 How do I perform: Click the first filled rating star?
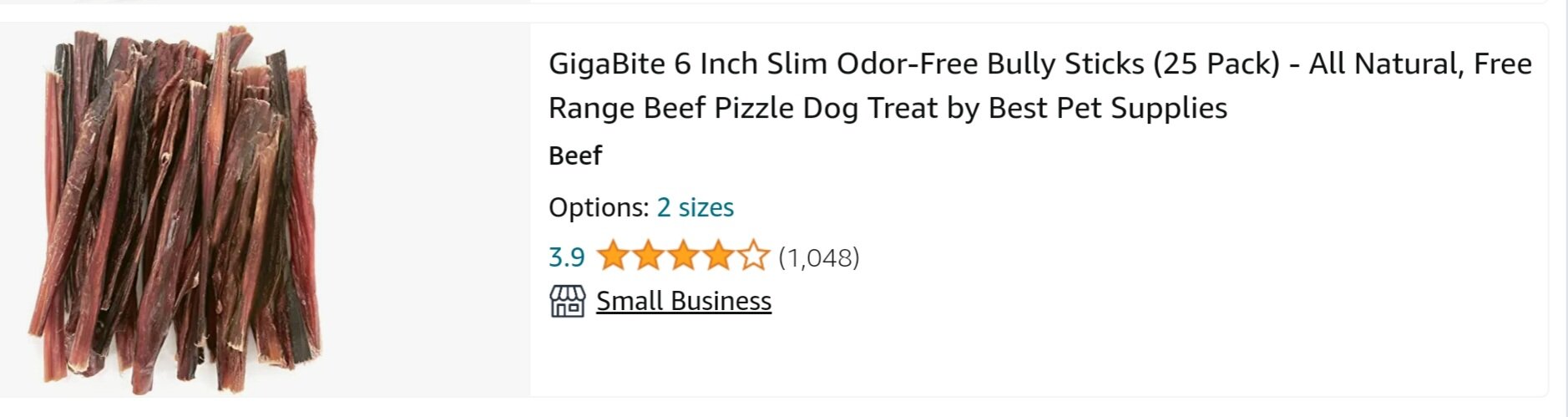coord(612,256)
